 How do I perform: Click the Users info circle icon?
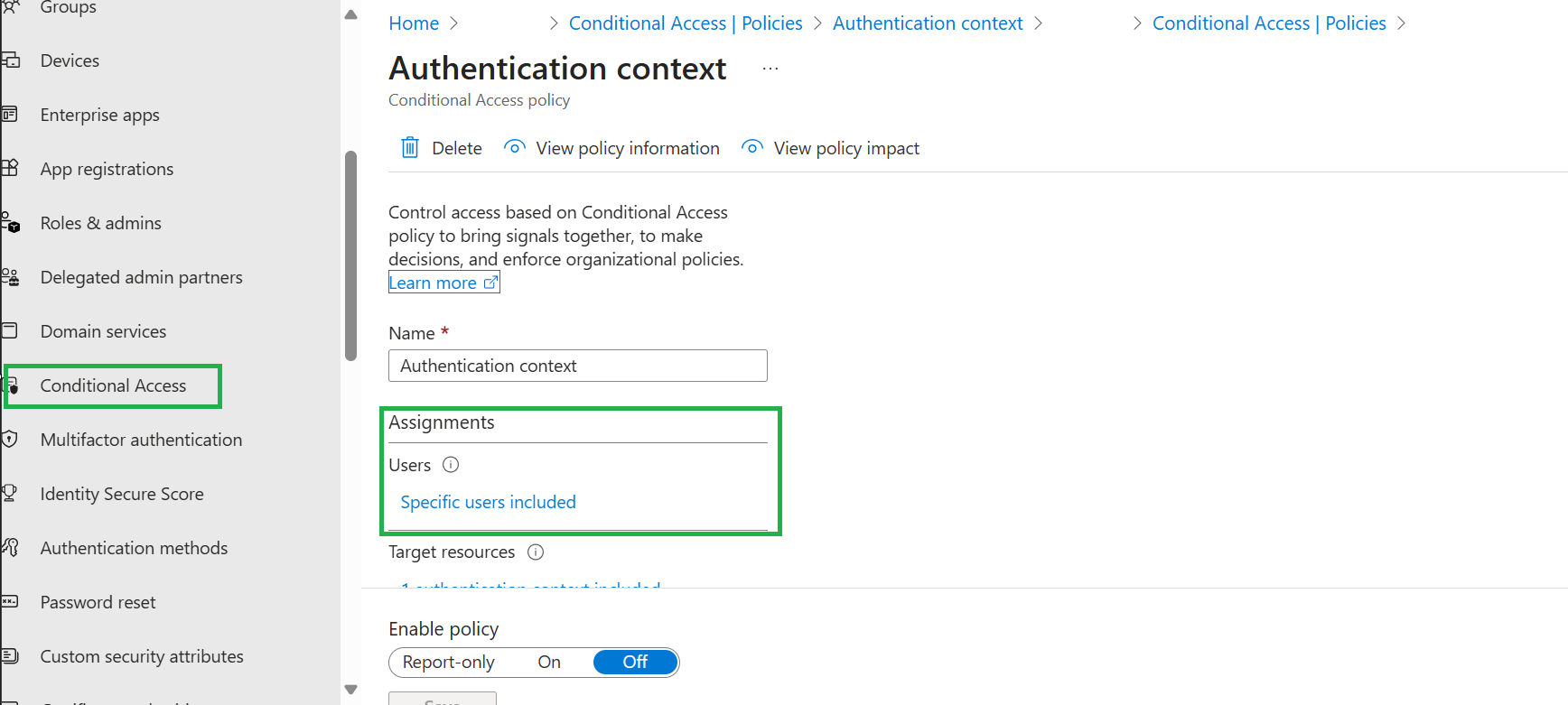click(x=451, y=465)
